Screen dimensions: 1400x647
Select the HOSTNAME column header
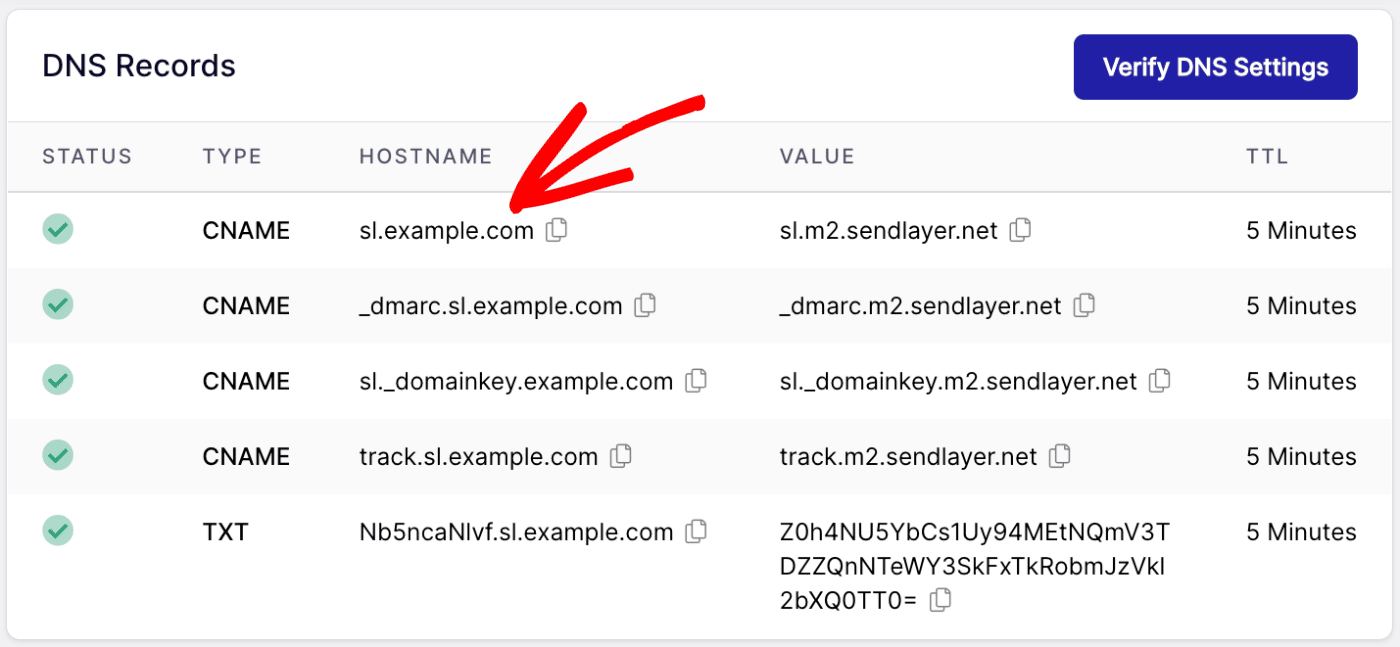pos(425,156)
